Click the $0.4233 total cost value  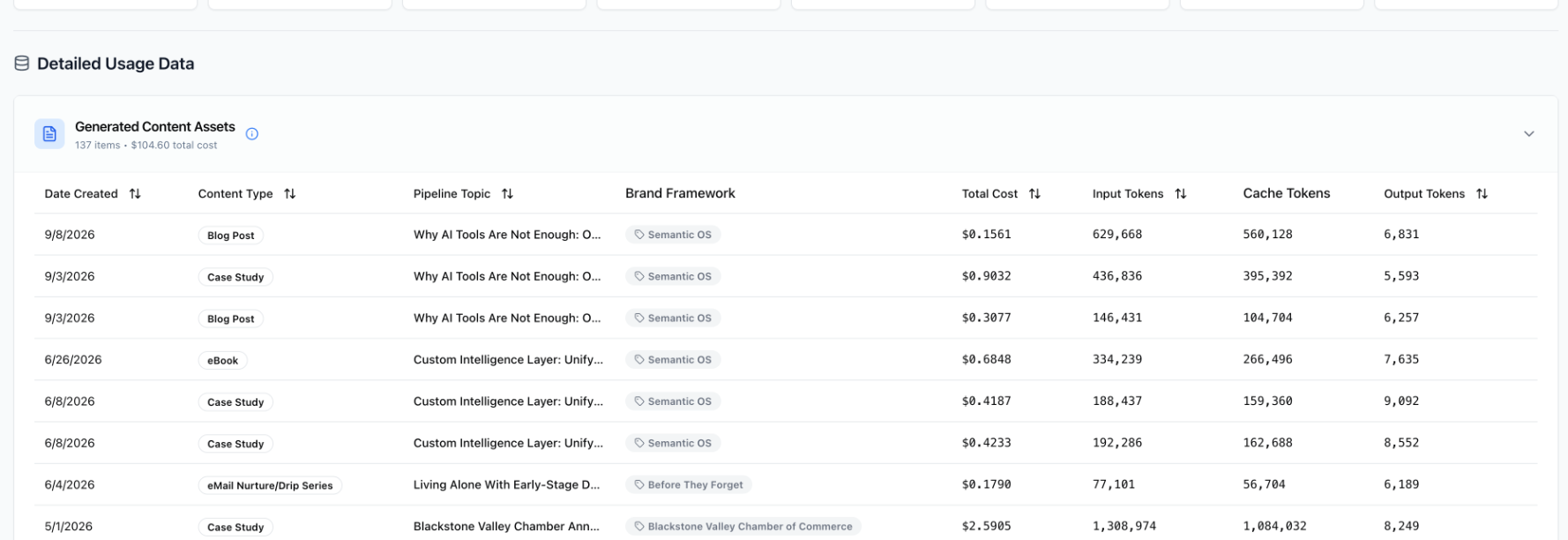coord(987,443)
